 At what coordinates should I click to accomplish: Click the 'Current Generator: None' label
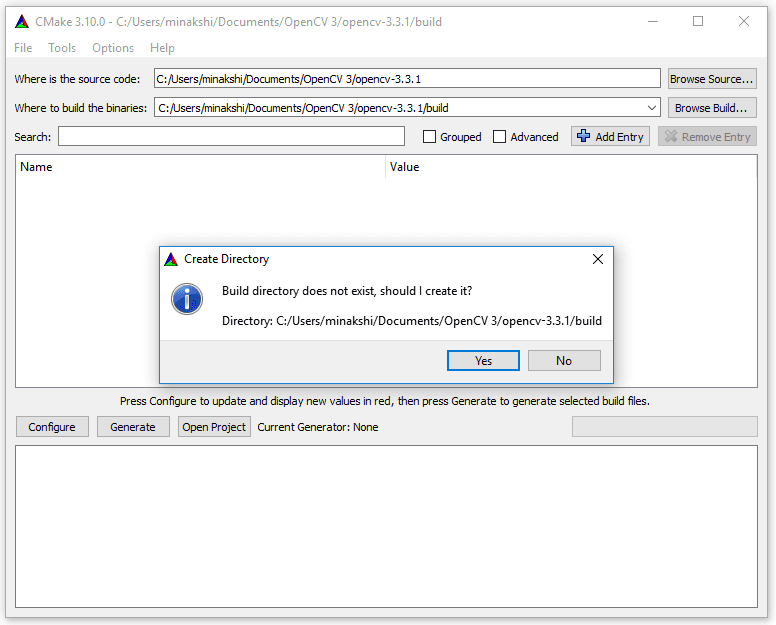(x=318, y=427)
